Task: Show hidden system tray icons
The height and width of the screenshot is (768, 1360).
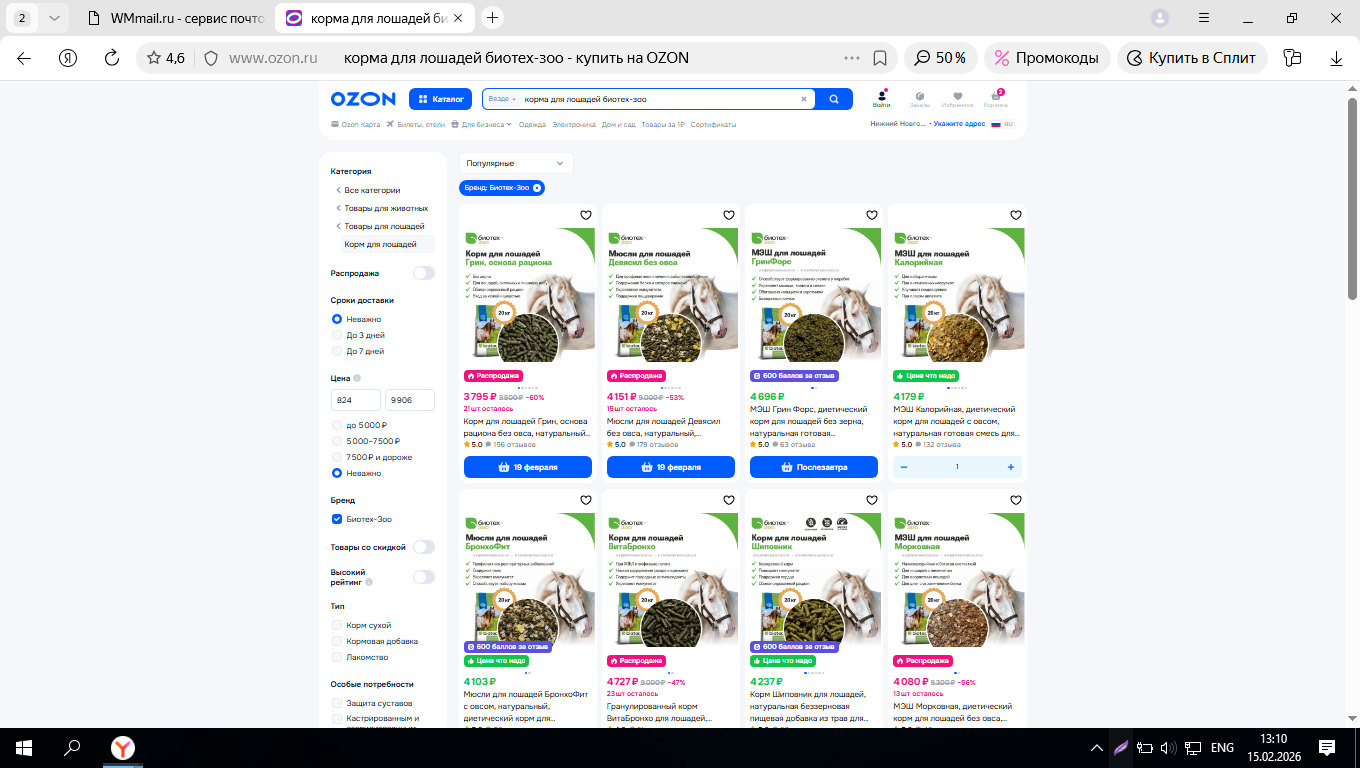Action: [1097, 748]
